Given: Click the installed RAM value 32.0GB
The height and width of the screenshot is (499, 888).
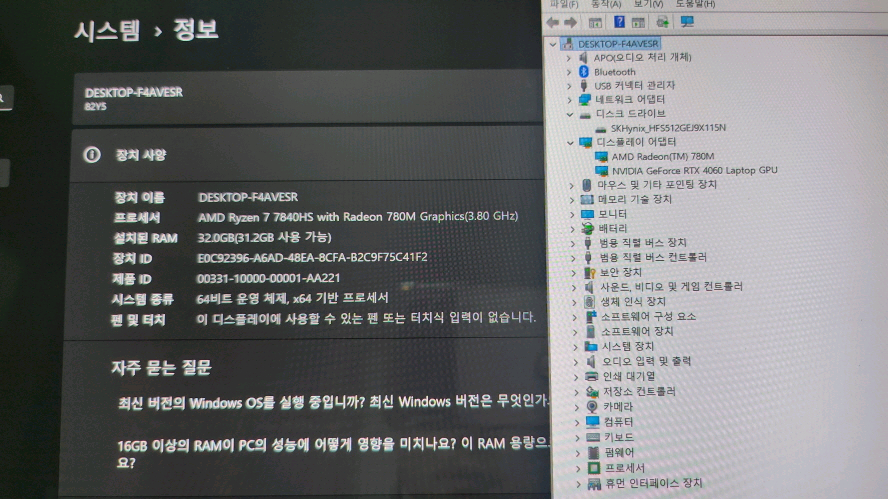Looking at the screenshot, I should pyautogui.click(x=264, y=237).
